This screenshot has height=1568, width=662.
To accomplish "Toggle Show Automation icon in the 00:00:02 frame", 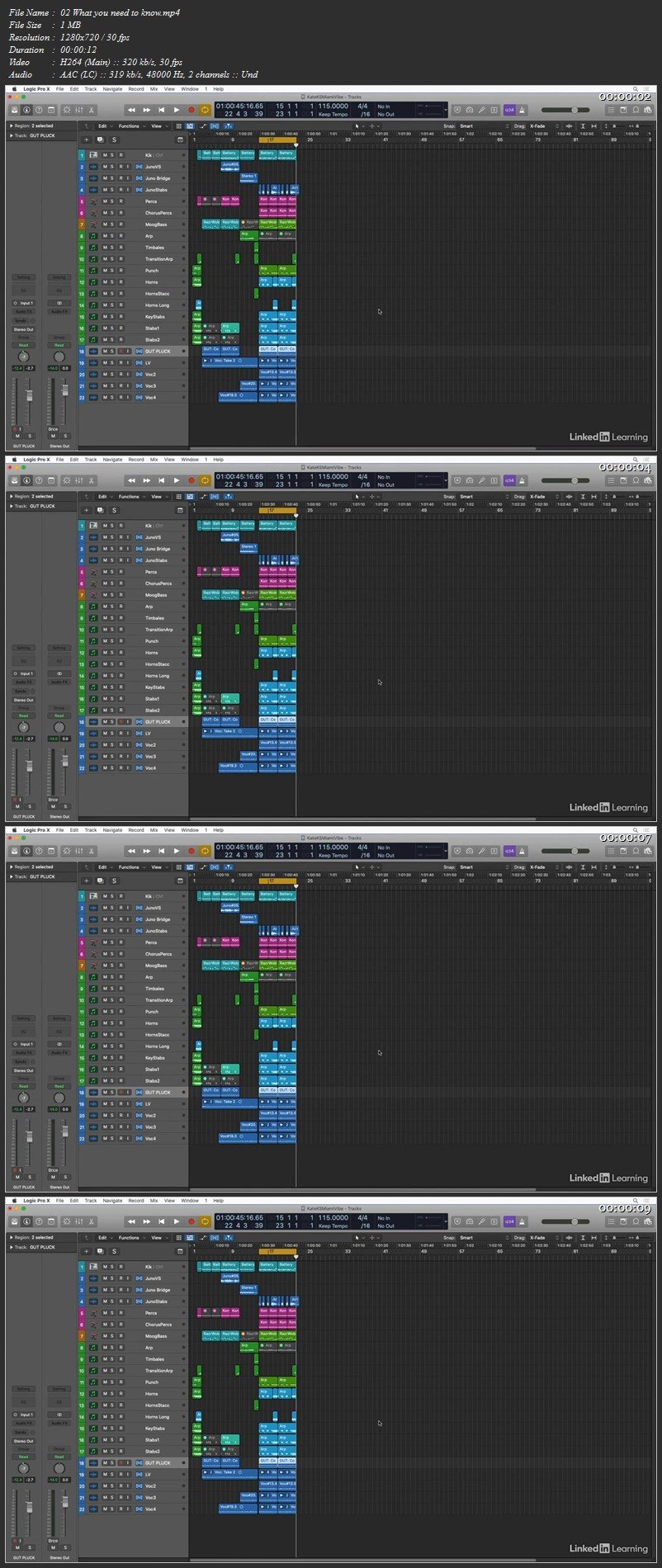I will tap(204, 126).
